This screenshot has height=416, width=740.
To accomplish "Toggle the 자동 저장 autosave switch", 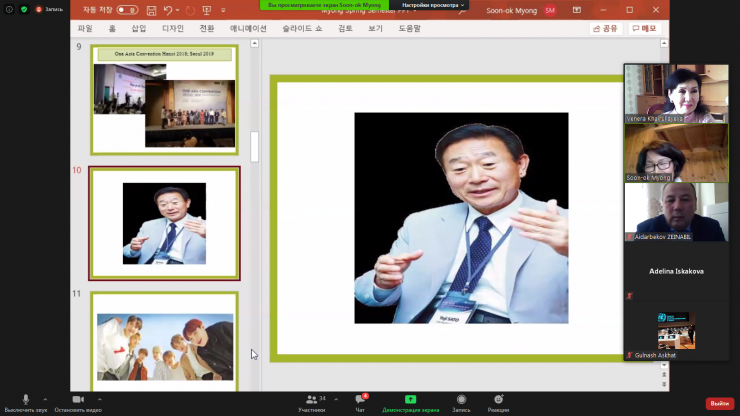I will click(x=126, y=10).
